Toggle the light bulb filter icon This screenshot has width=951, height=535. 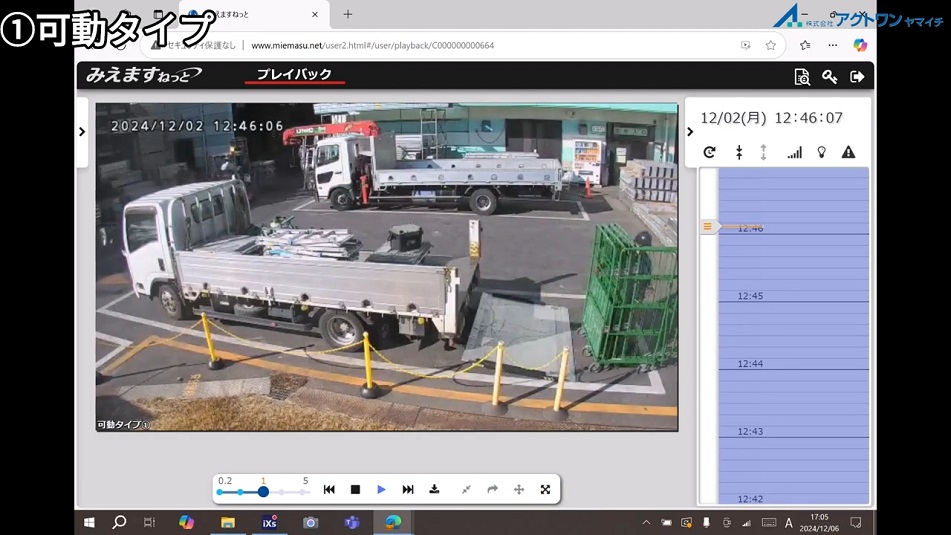821,152
